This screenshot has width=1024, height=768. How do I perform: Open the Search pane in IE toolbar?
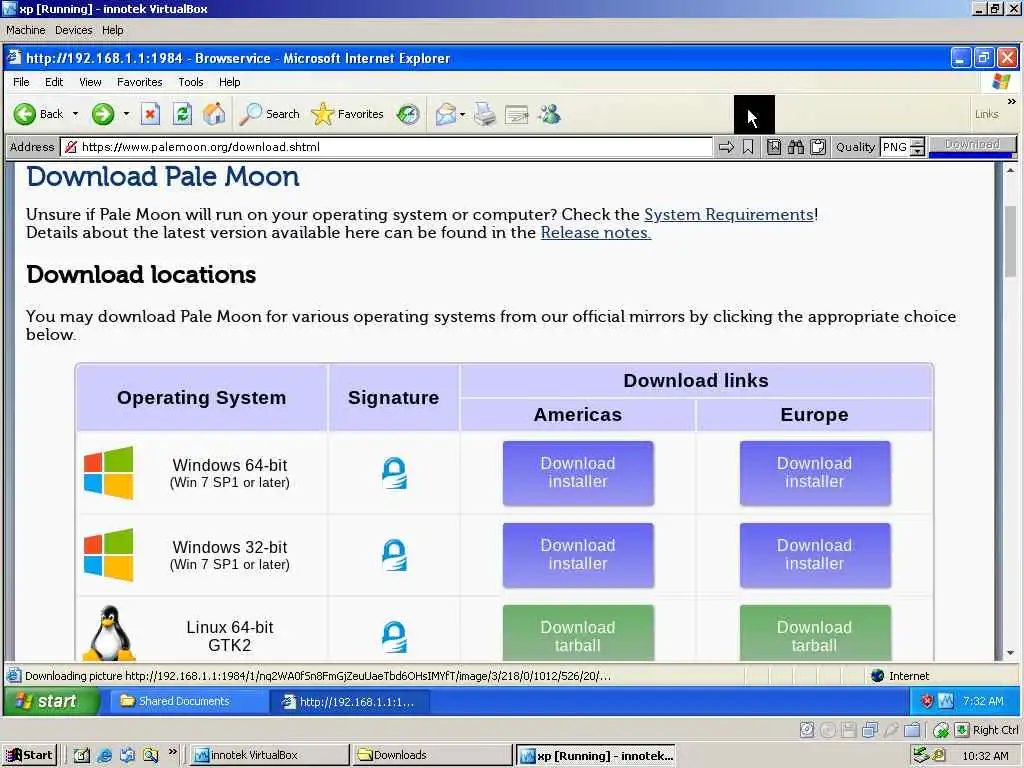tap(270, 114)
